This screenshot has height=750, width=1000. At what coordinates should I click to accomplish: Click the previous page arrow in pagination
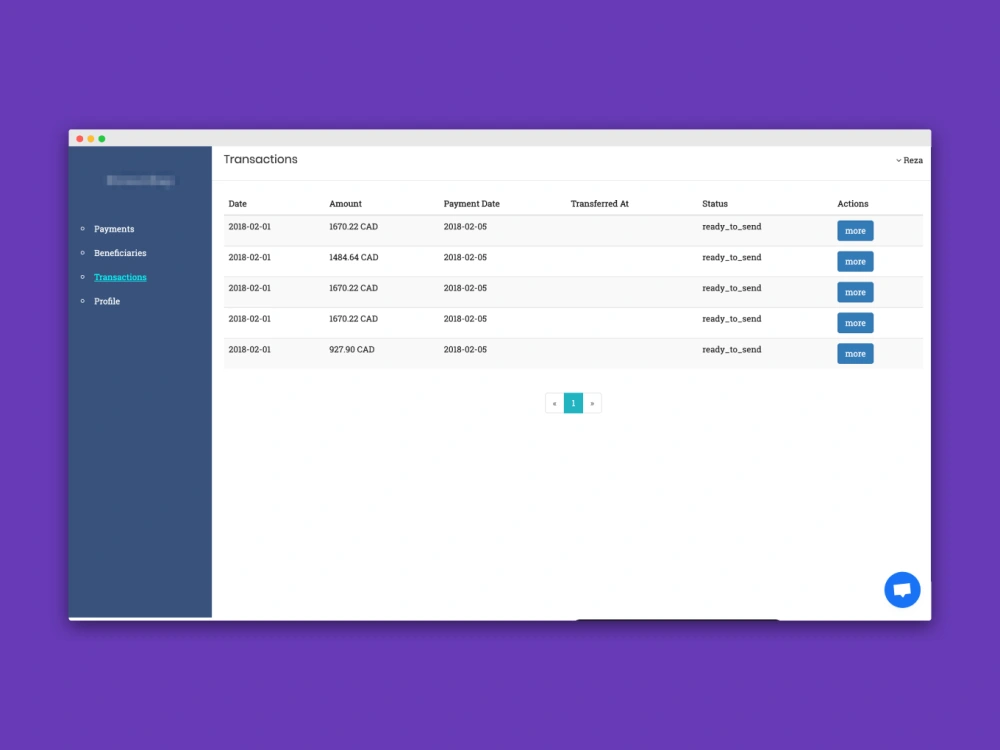(554, 403)
